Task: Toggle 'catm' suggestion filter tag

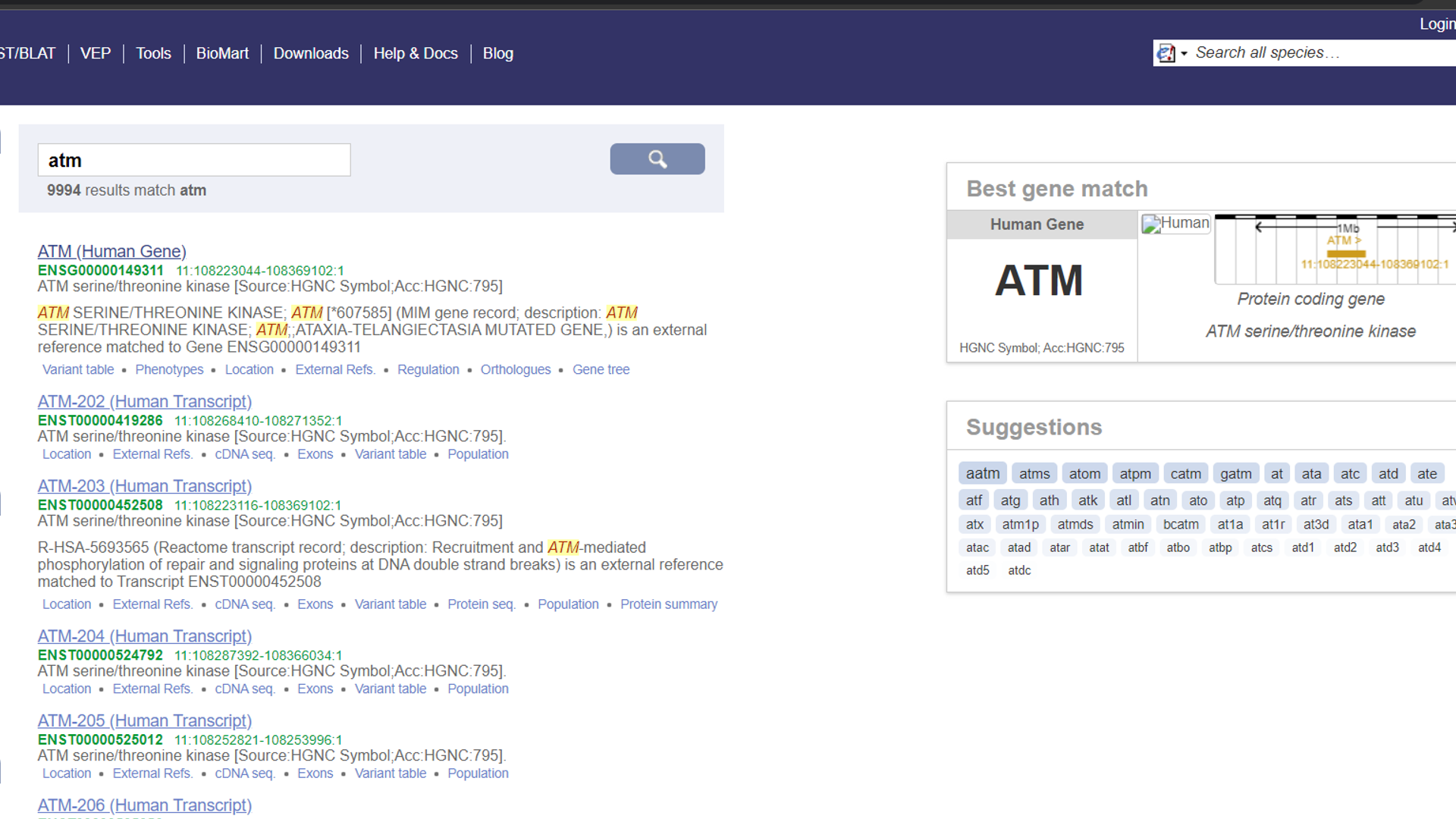Action: point(1184,472)
